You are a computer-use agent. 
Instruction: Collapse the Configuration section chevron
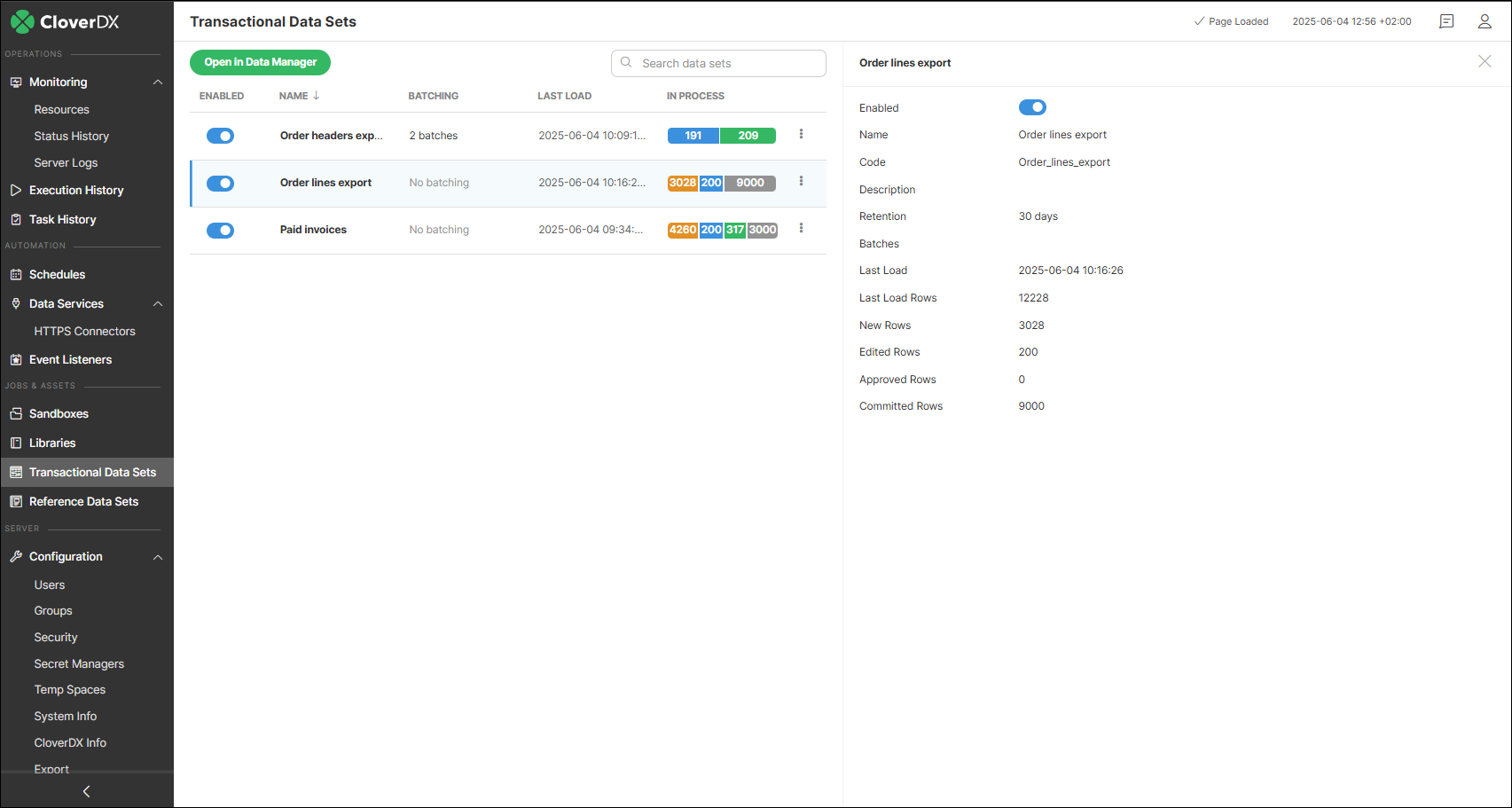(x=158, y=556)
